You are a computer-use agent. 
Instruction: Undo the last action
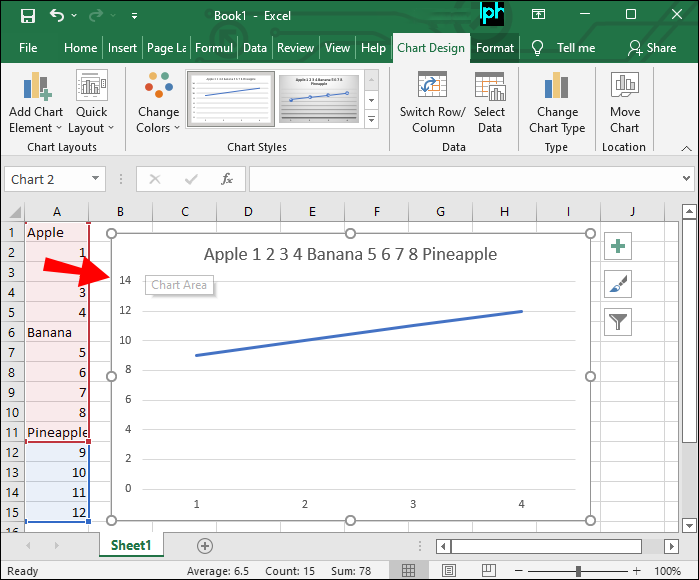tap(57, 16)
